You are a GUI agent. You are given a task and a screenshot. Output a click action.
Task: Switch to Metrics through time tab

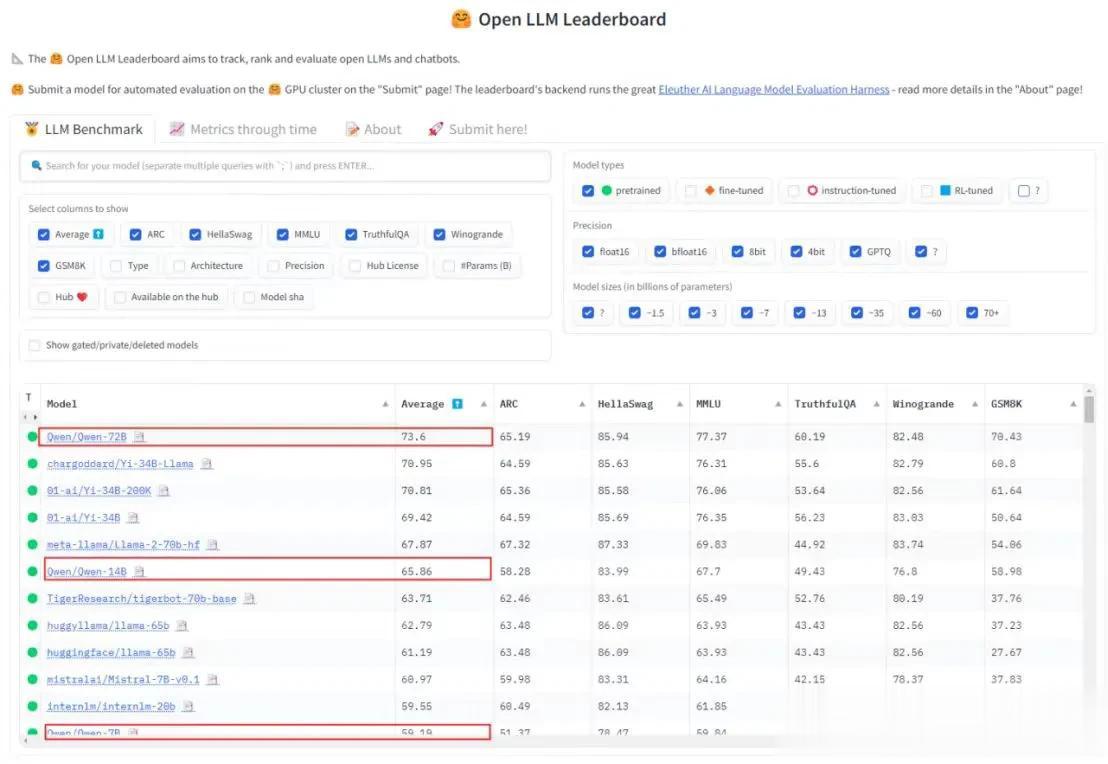(x=243, y=129)
